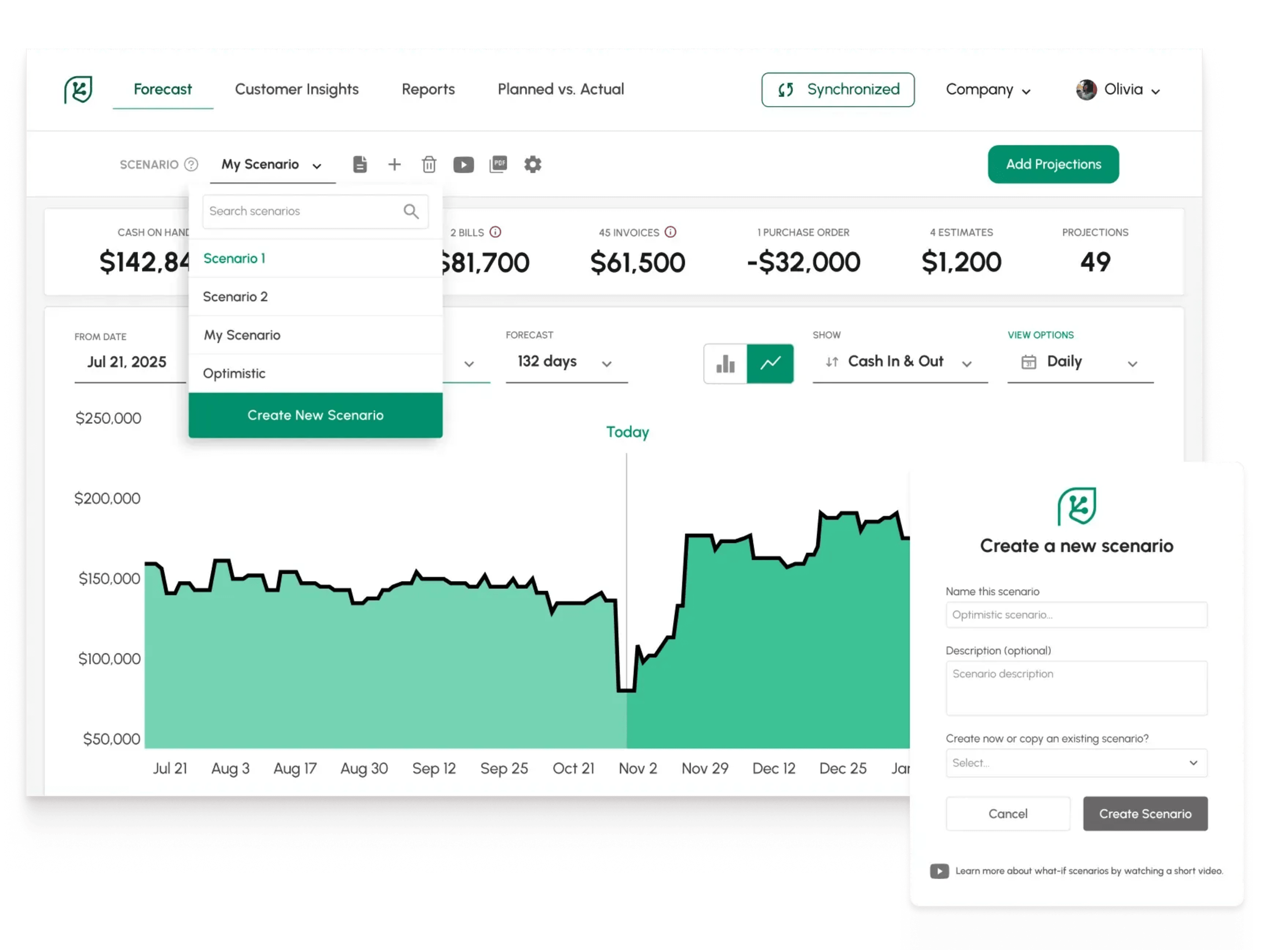
Task: Click the up-down arrows icon beside Cash In & Out
Action: [831, 362]
